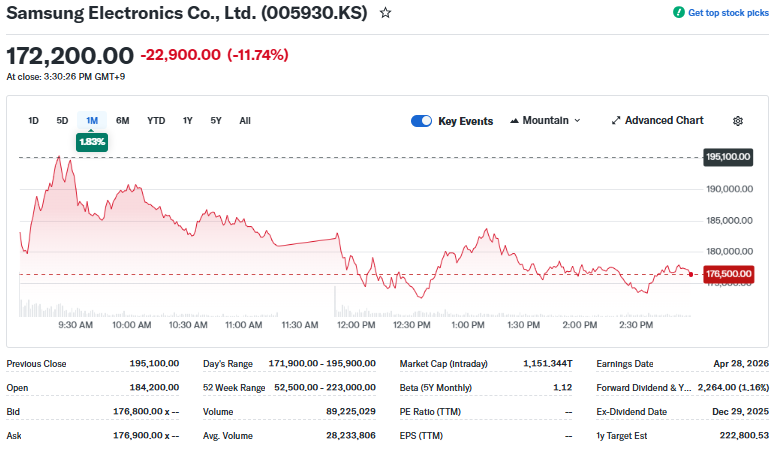
Task: Click the (-11.74%) percent change
Action: click(x=258, y=55)
